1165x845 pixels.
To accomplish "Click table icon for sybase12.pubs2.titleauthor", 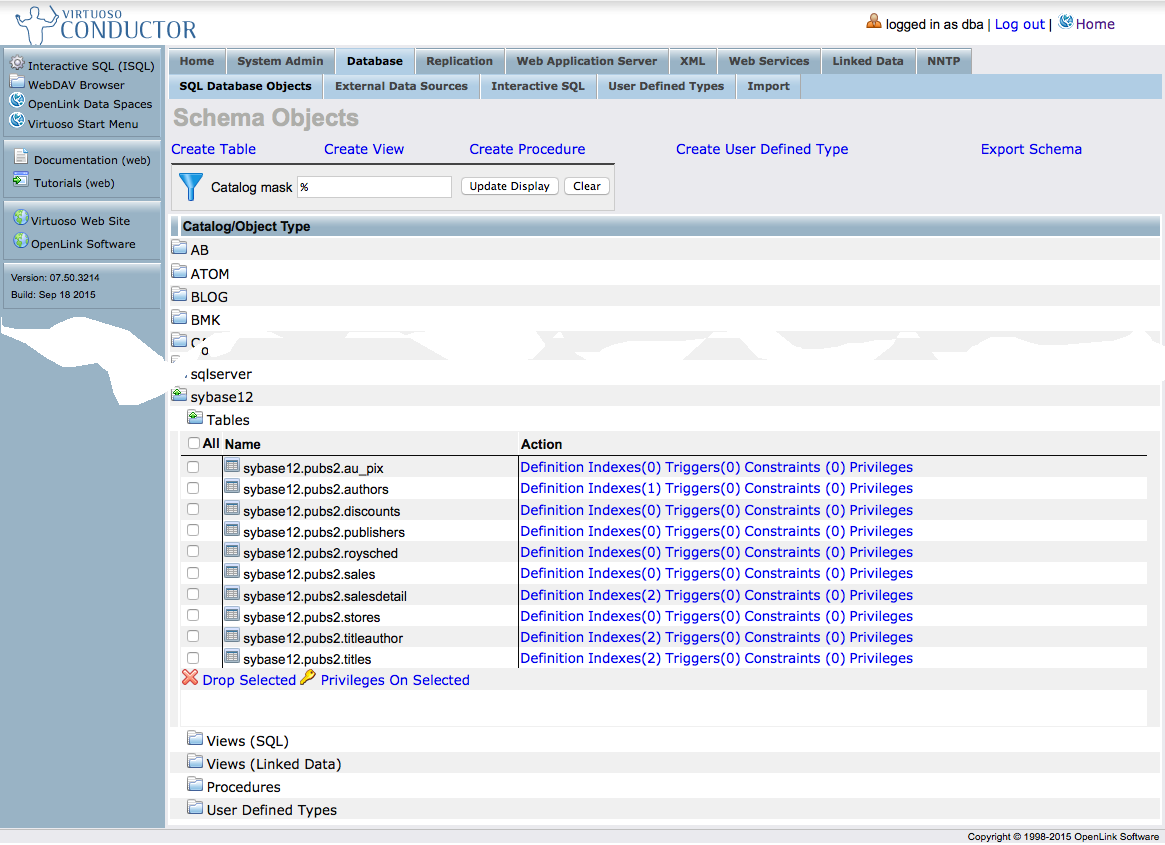I will coord(232,636).
